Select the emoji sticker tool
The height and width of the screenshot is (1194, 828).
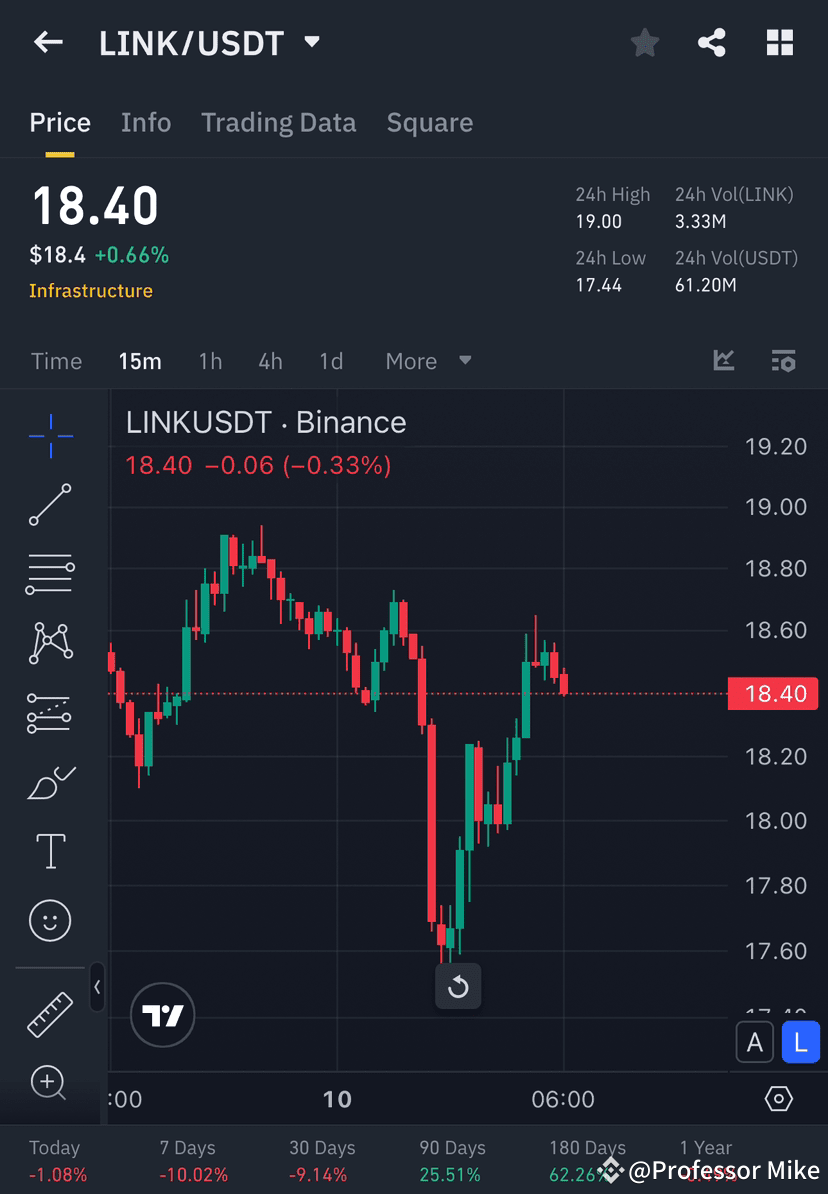pos(50,920)
